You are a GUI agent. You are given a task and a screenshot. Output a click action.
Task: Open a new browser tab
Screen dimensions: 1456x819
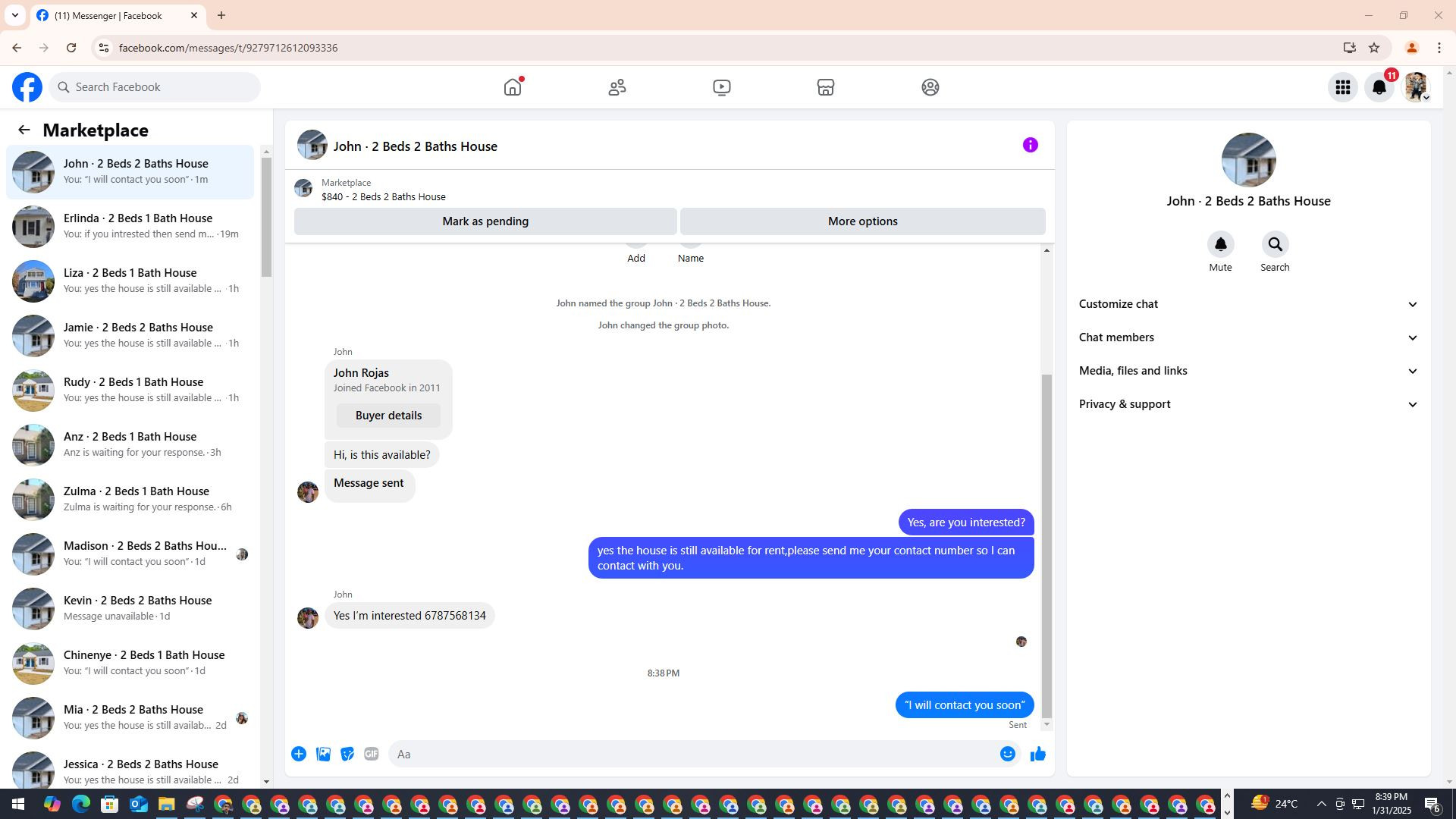click(x=221, y=15)
